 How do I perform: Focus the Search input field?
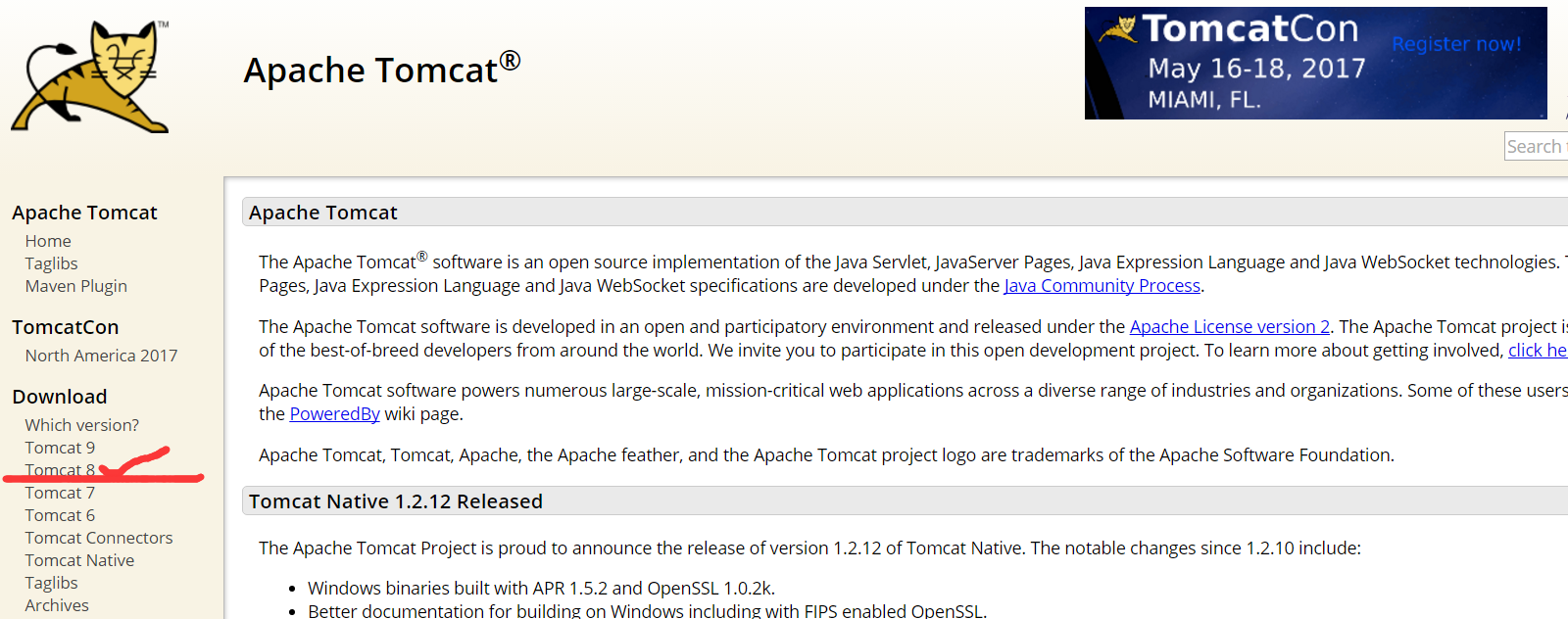[x=1537, y=146]
